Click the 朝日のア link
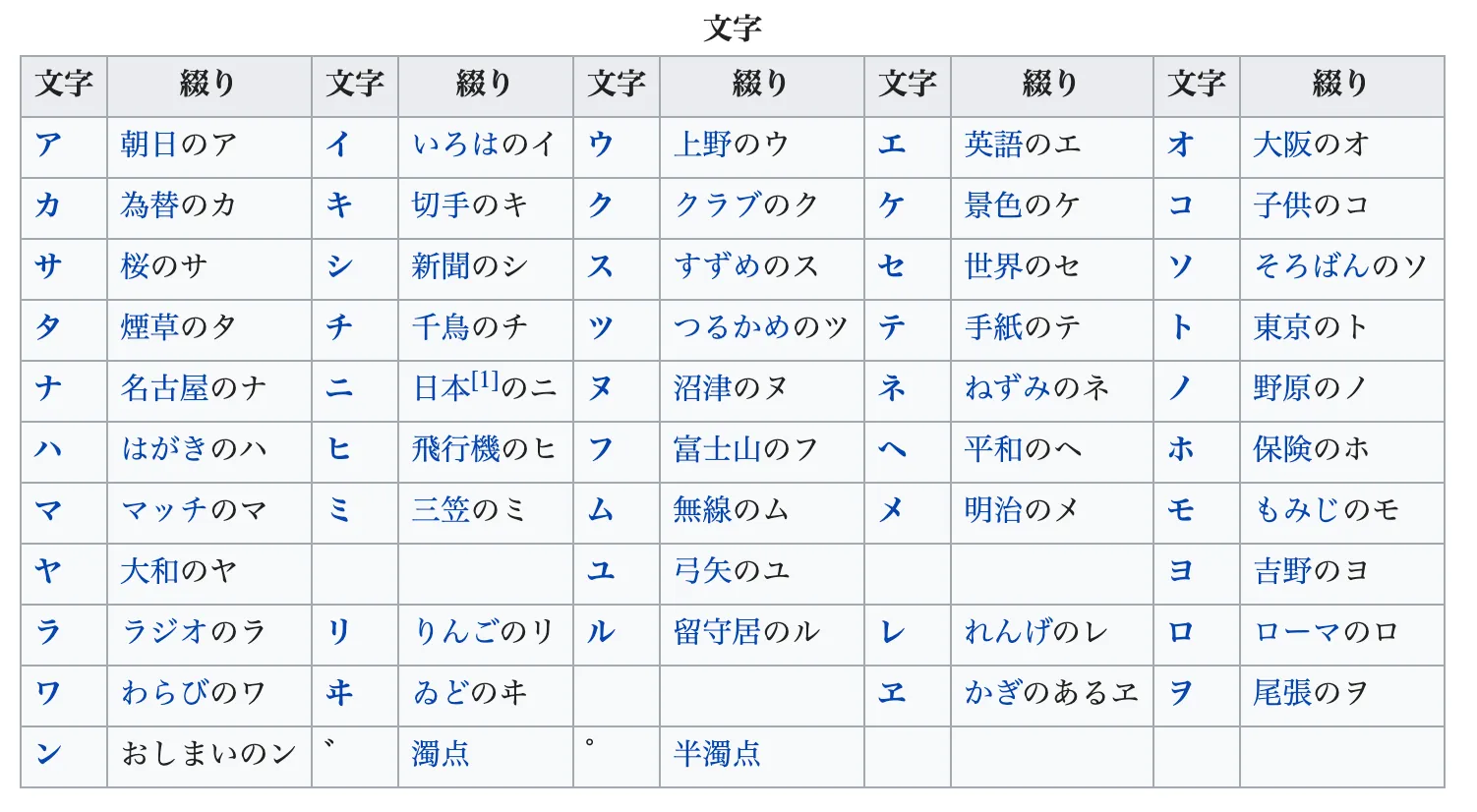The image size is (1477, 812). (178, 145)
